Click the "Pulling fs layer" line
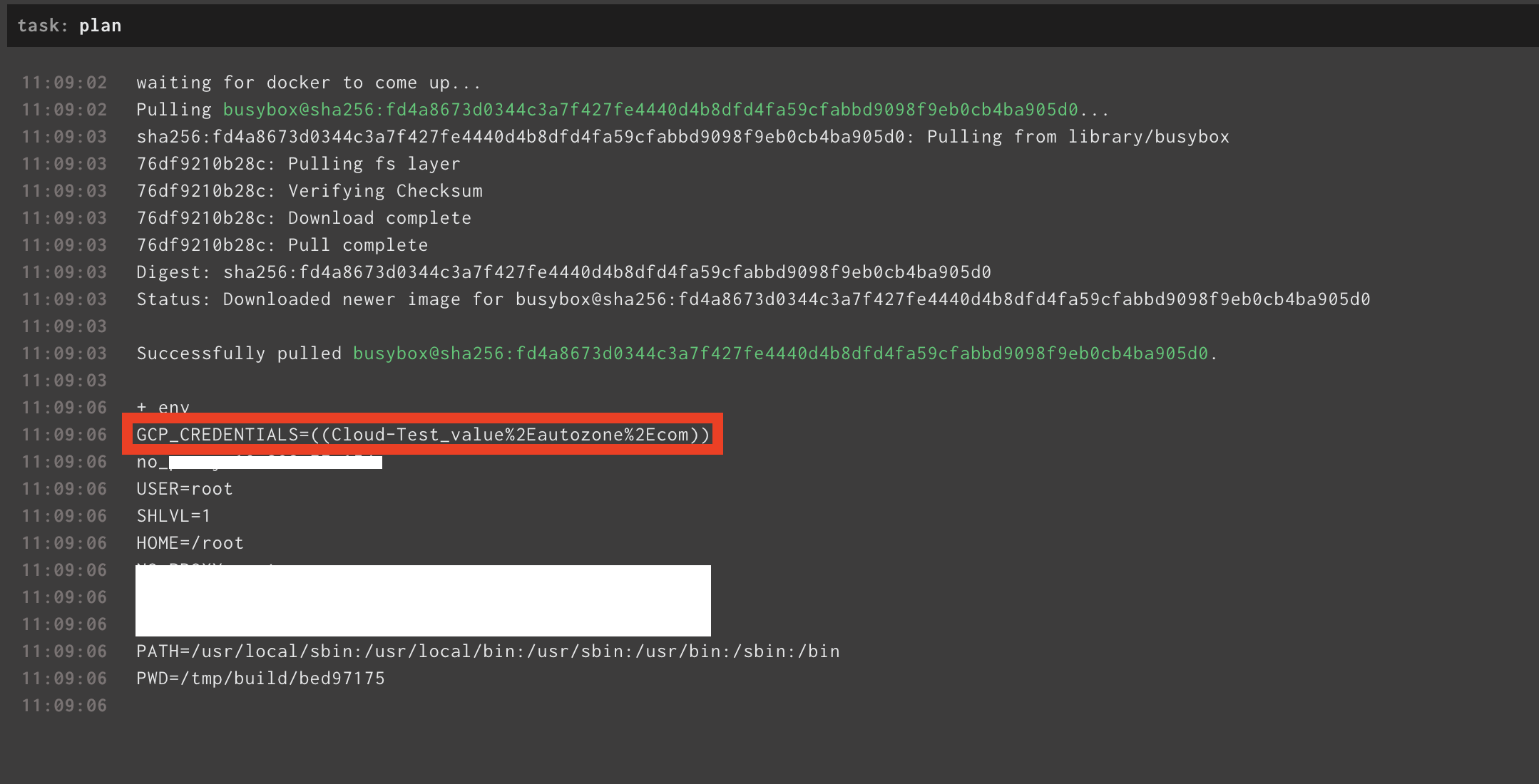 (298, 163)
